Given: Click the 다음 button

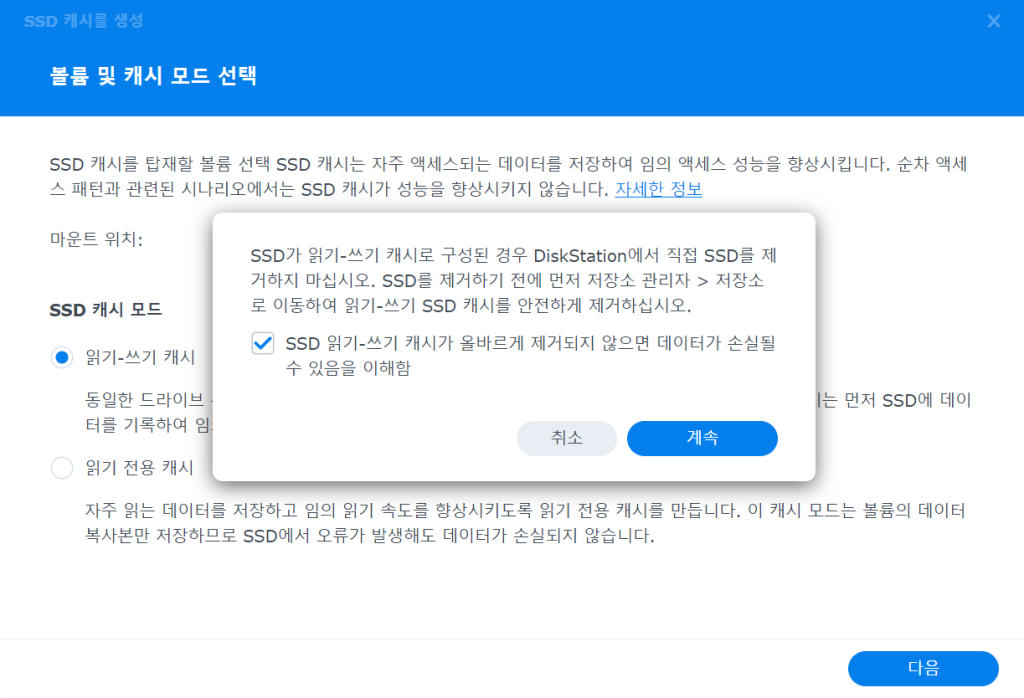Looking at the screenshot, I should 922,668.
